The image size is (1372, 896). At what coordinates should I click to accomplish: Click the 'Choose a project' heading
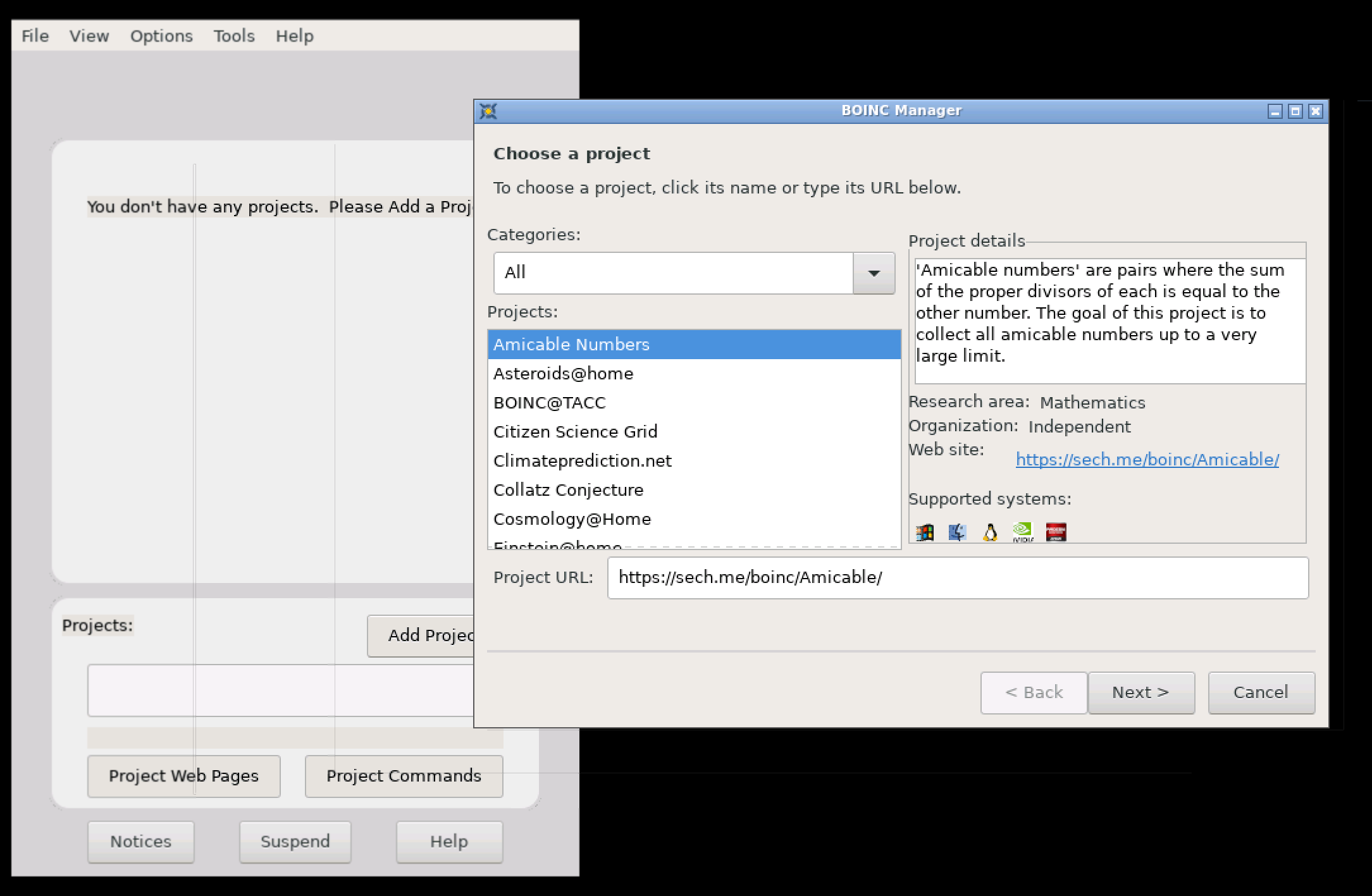[571, 154]
